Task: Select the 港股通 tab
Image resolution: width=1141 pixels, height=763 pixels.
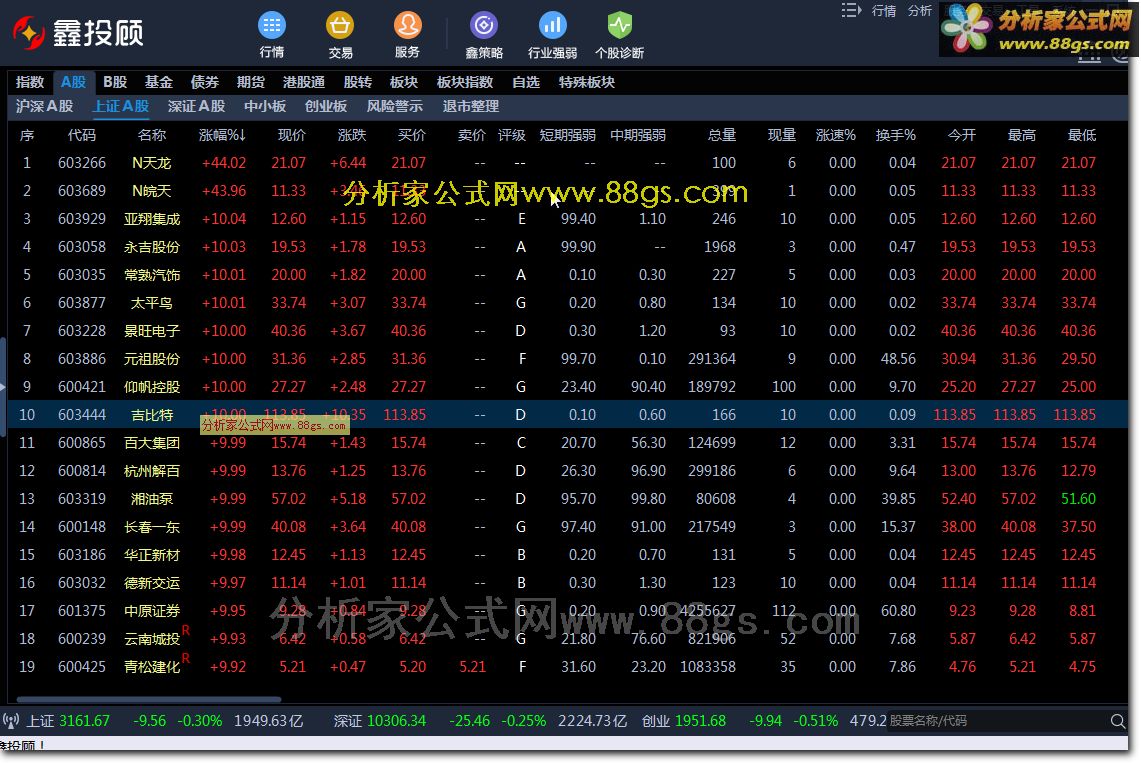Action: click(x=303, y=82)
